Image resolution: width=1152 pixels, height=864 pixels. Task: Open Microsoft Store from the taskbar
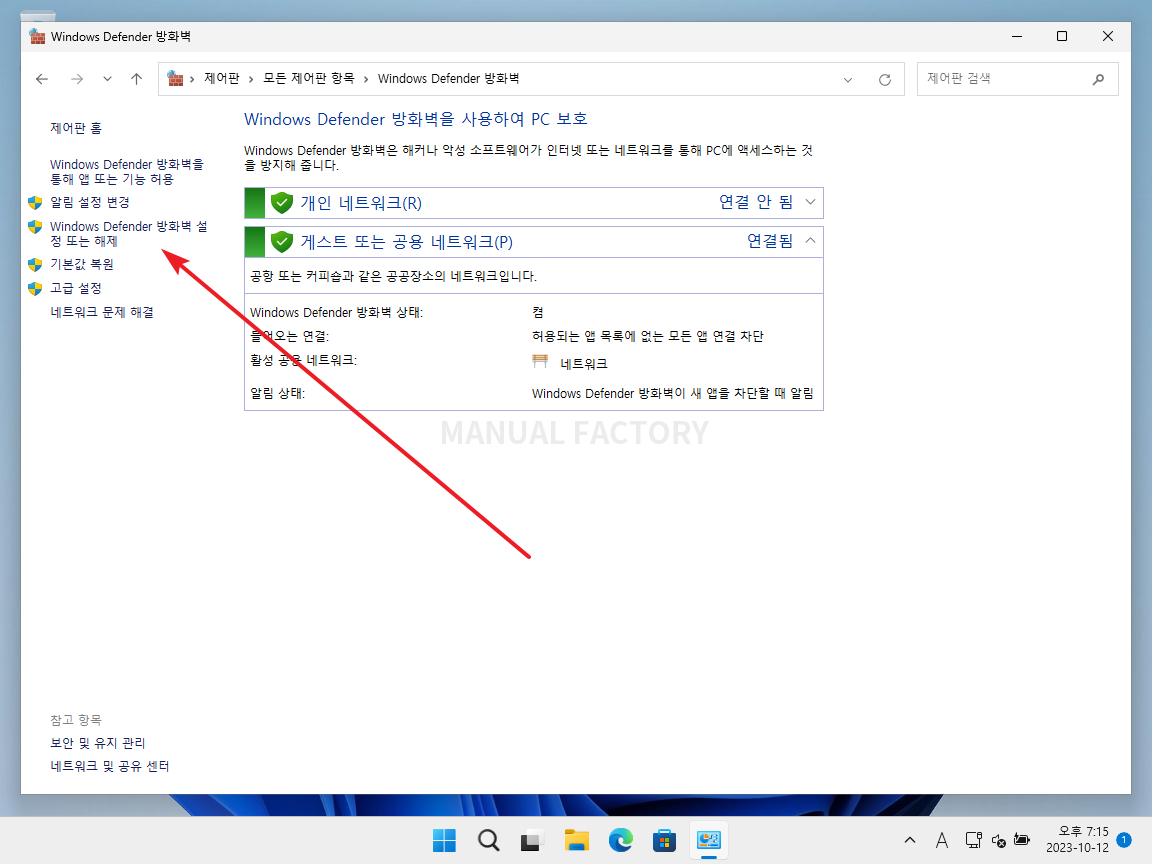pyautogui.click(x=664, y=840)
